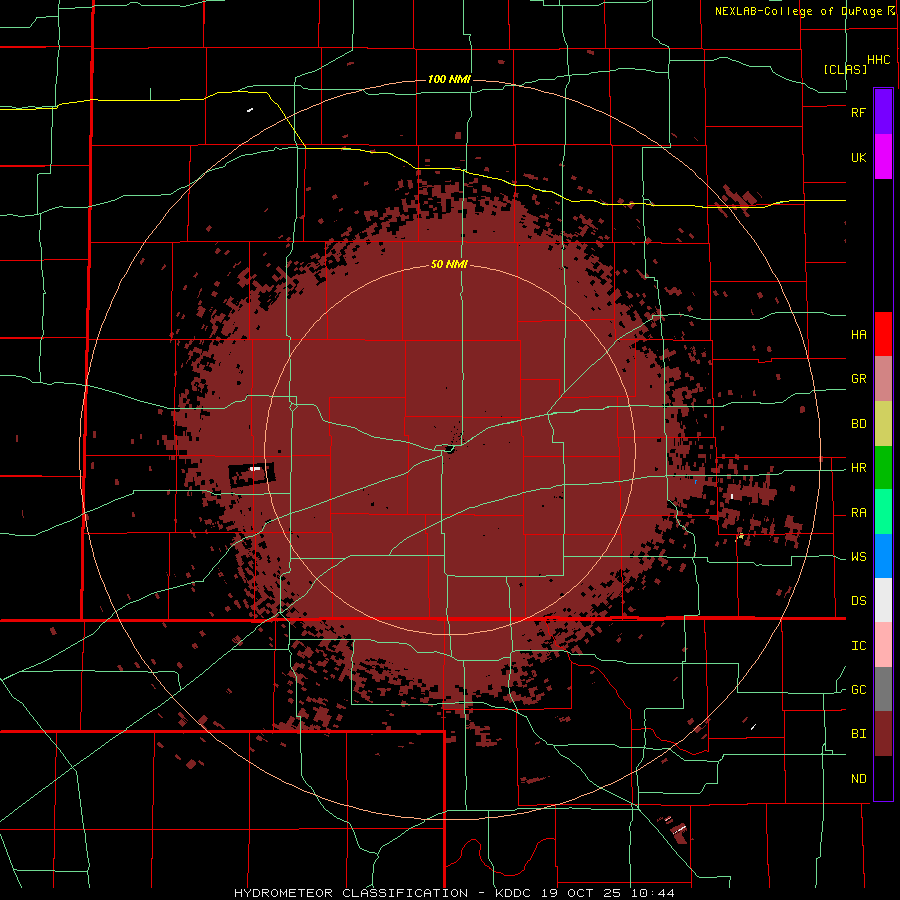The height and width of the screenshot is (900, 900).
Task: Click the RA legend label
Action: coord(858,513)
